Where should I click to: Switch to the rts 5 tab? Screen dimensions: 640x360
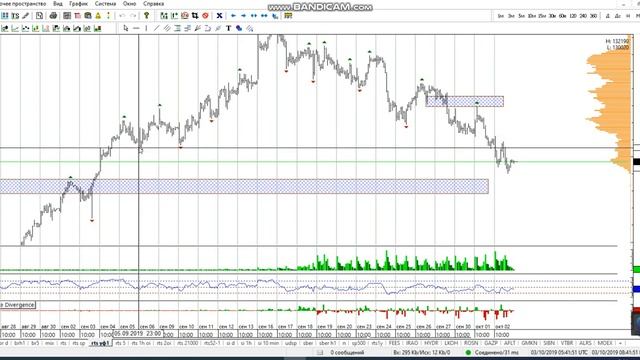click(120, 343)
